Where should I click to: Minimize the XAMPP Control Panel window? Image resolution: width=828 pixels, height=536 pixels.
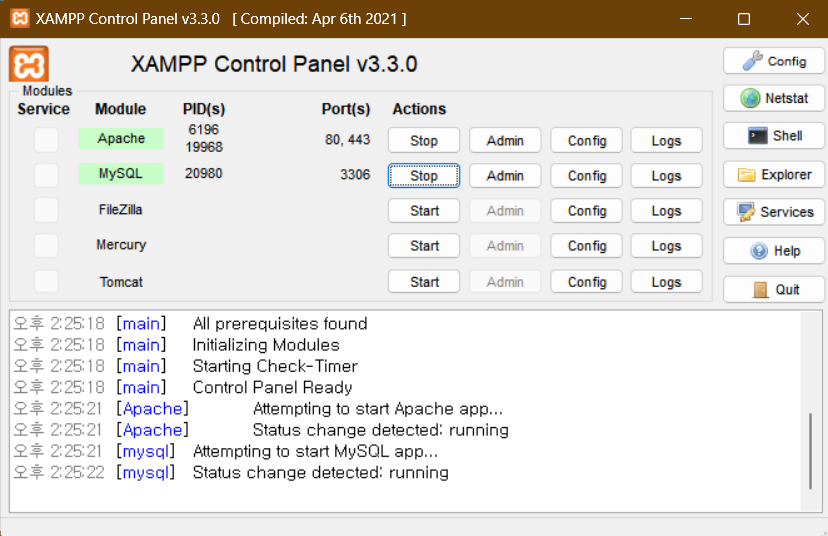pos(686,19)
